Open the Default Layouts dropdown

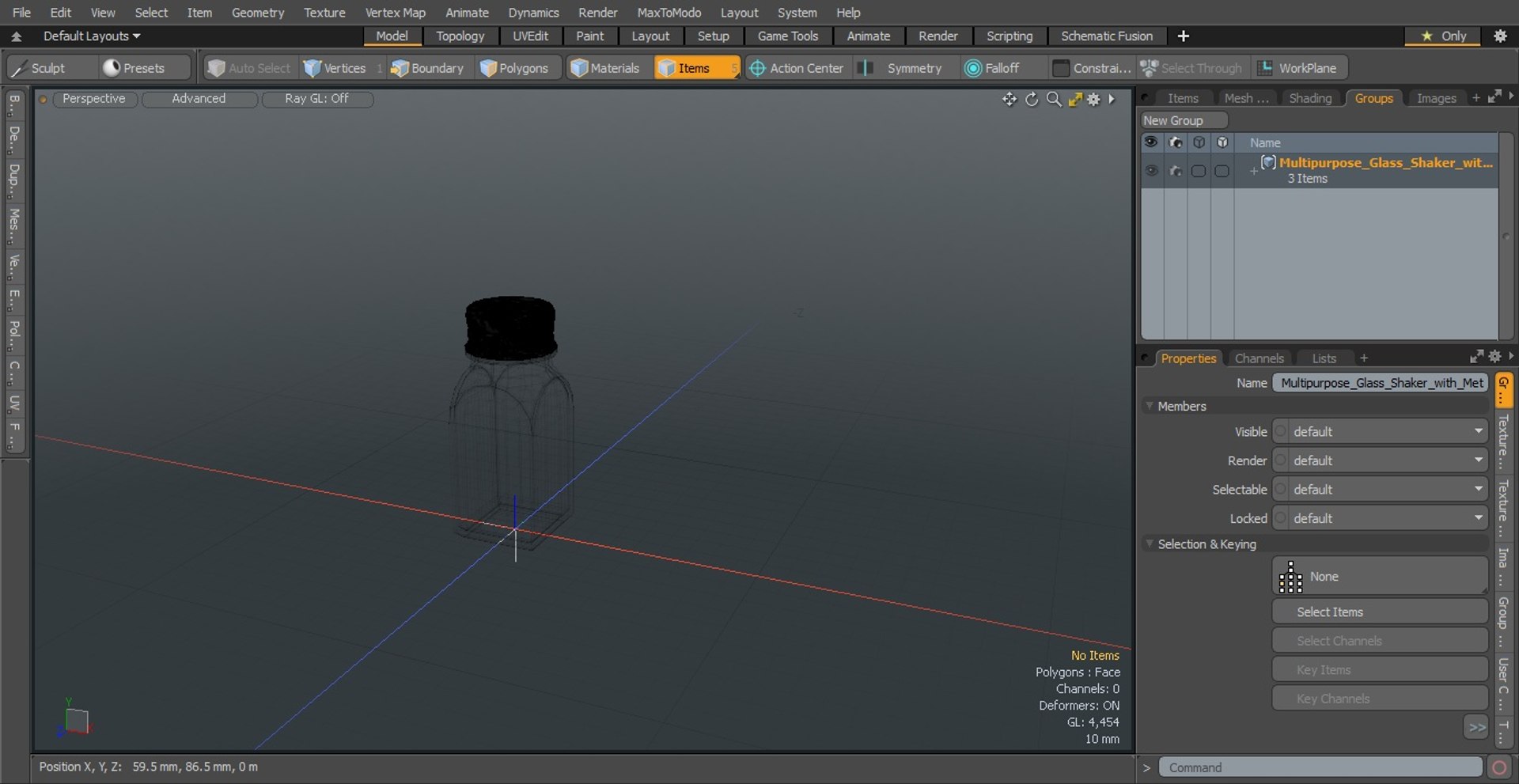pyautogui.click(x=92, y=36)
